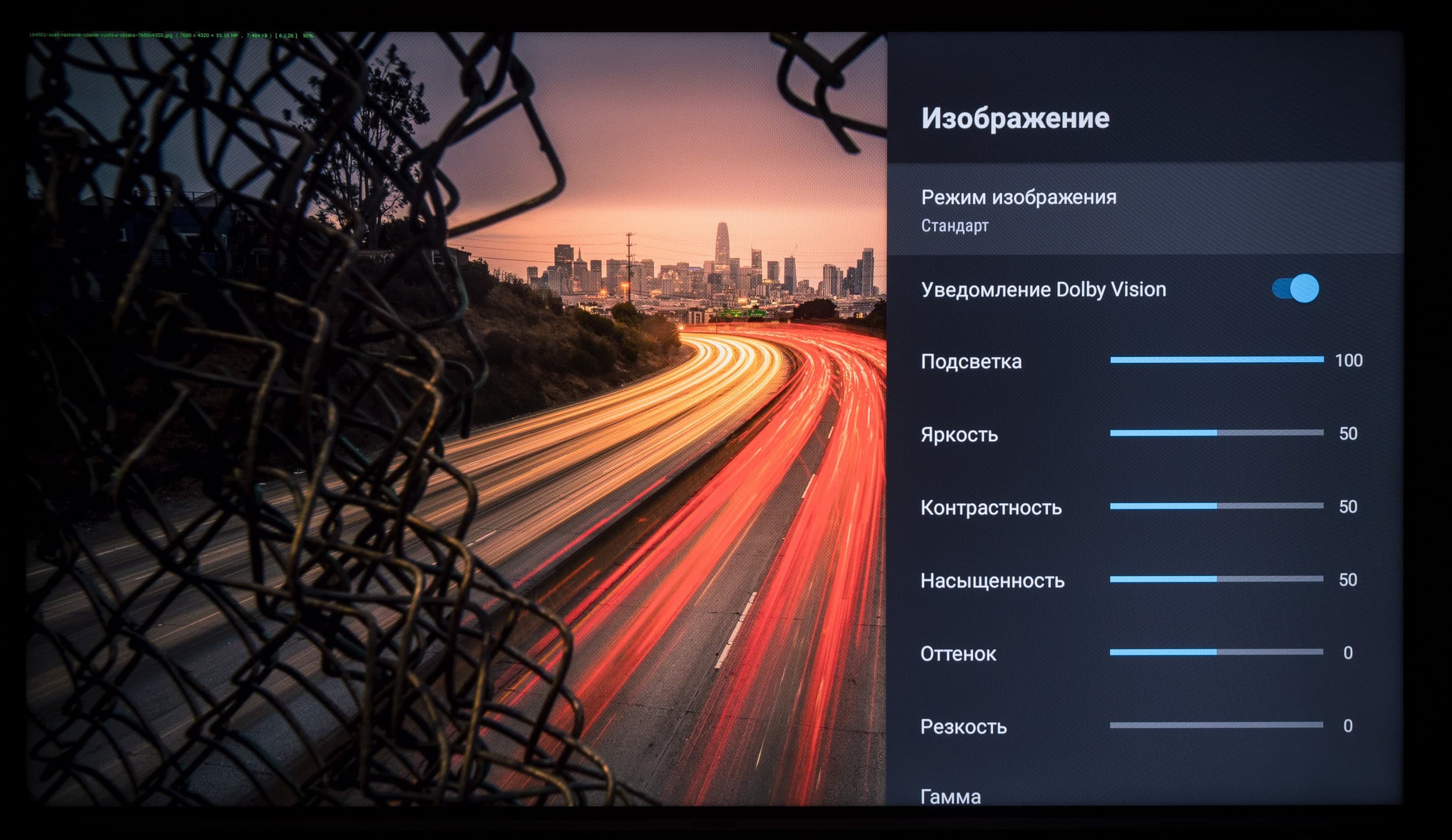Select the Уведомление Dolby Vision label
The image size is (1452, 840).
pos(1043,289)
